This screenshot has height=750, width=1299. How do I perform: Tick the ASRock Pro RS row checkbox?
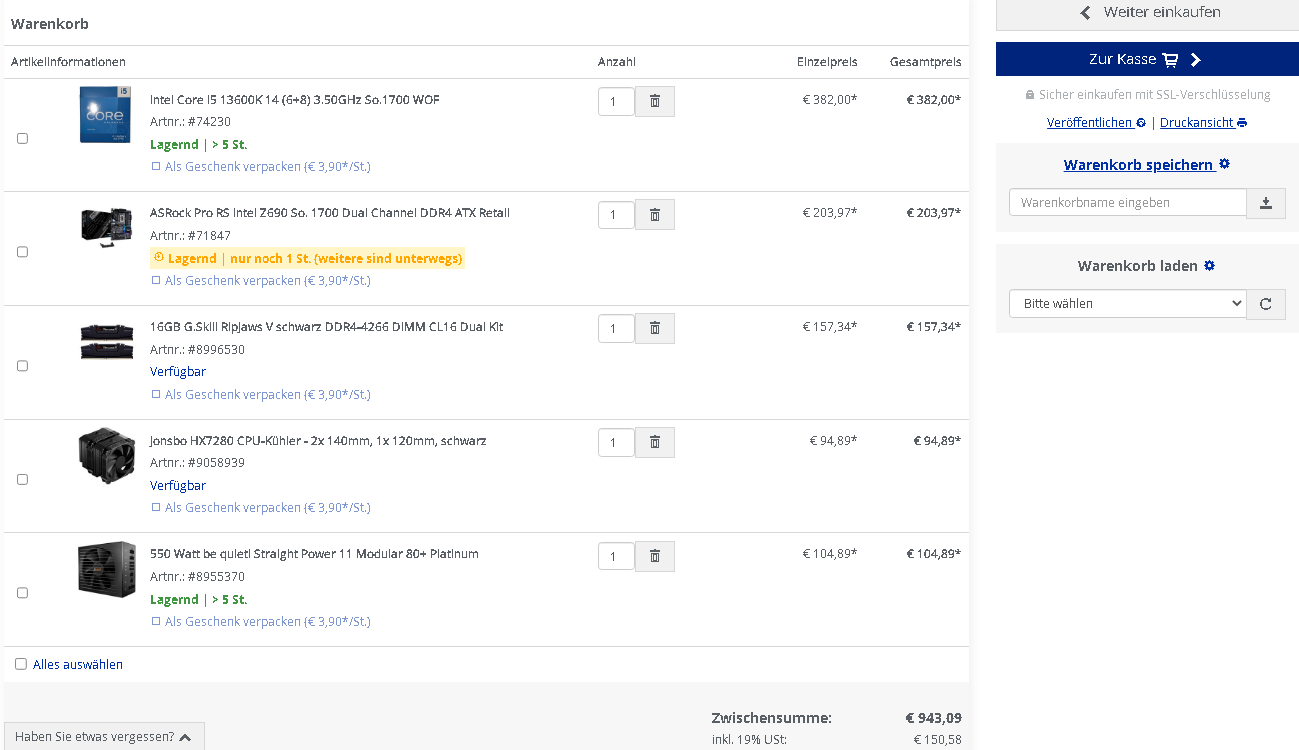[x=22, y=252]
